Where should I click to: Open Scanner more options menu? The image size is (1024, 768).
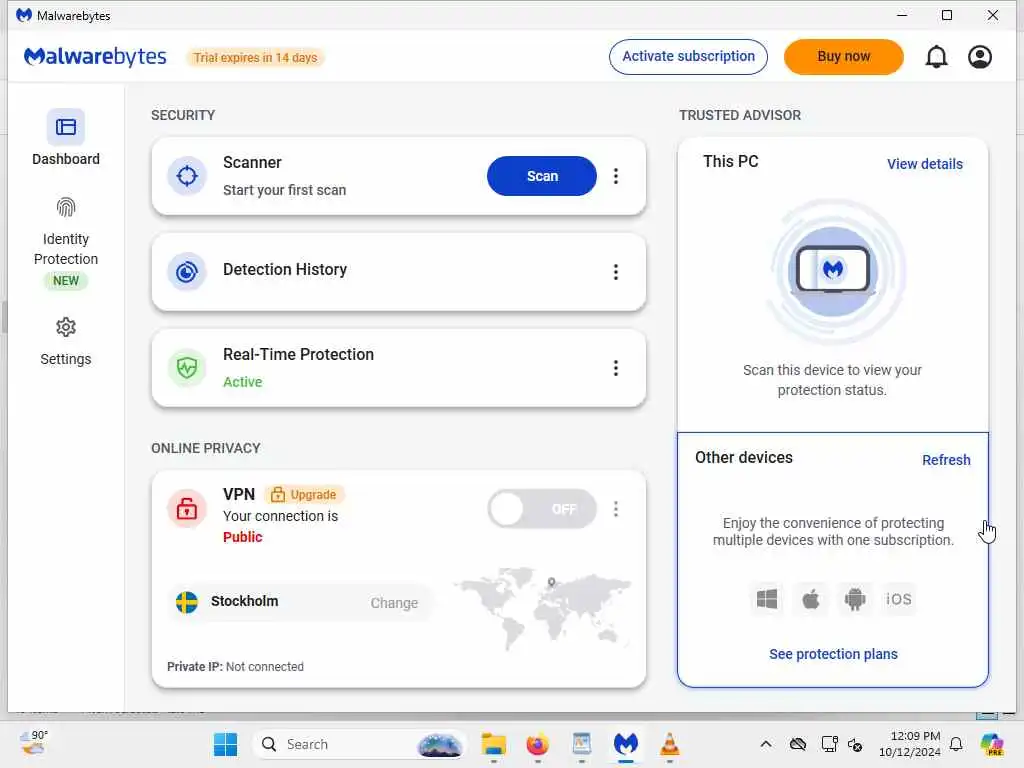pyautogui.click(x=616, y=176)
